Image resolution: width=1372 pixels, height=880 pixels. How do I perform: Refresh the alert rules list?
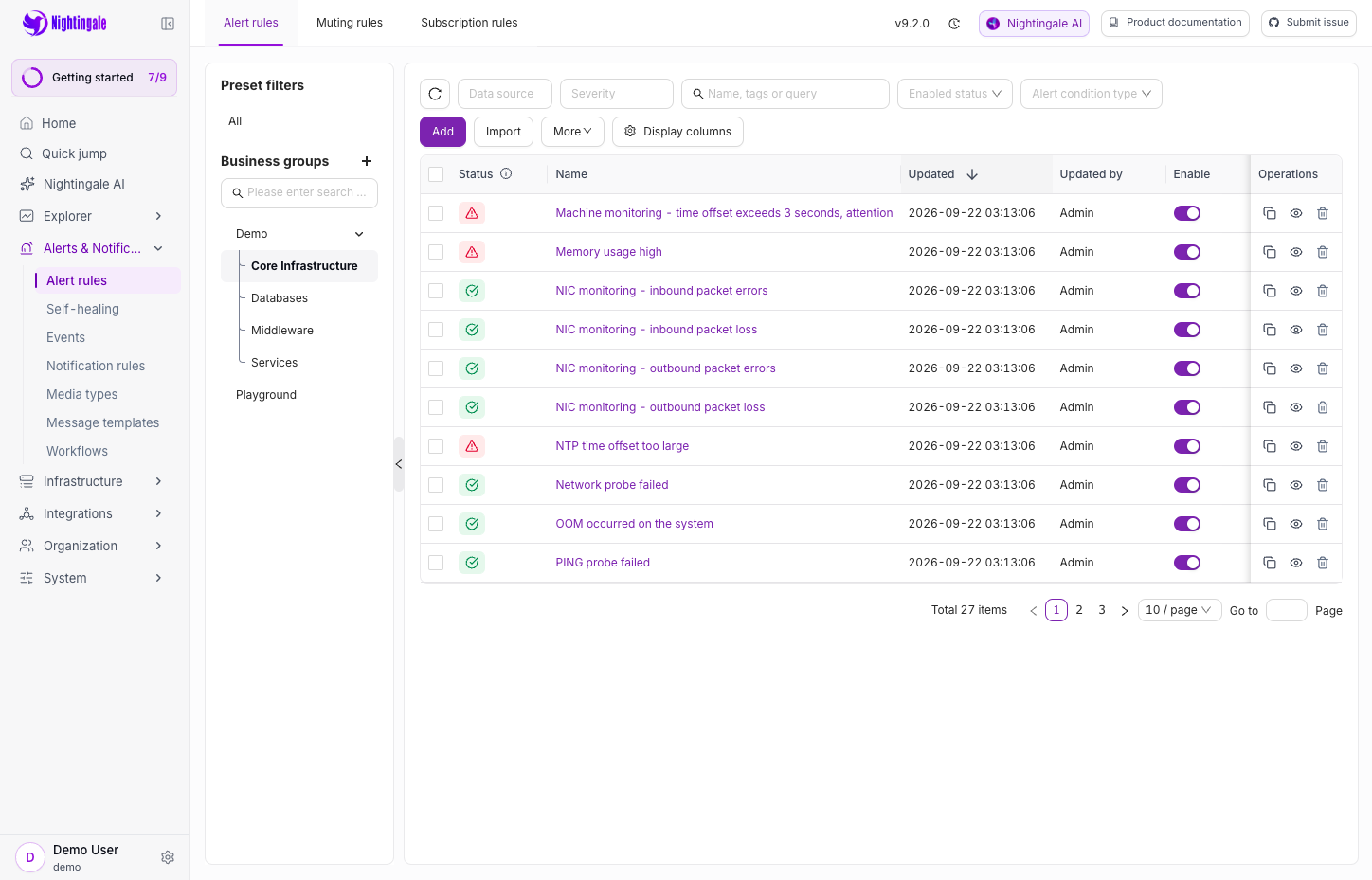[x=435, y=94]
